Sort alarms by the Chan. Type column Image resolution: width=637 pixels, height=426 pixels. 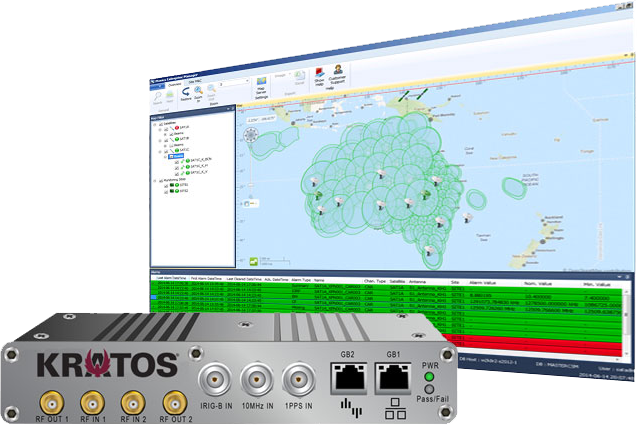point(375,281)
